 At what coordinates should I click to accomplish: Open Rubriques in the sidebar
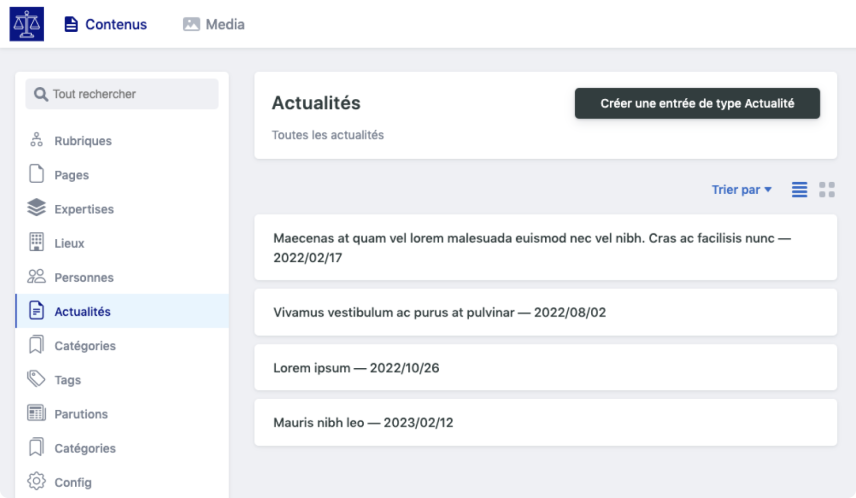(x=122, y=140)
